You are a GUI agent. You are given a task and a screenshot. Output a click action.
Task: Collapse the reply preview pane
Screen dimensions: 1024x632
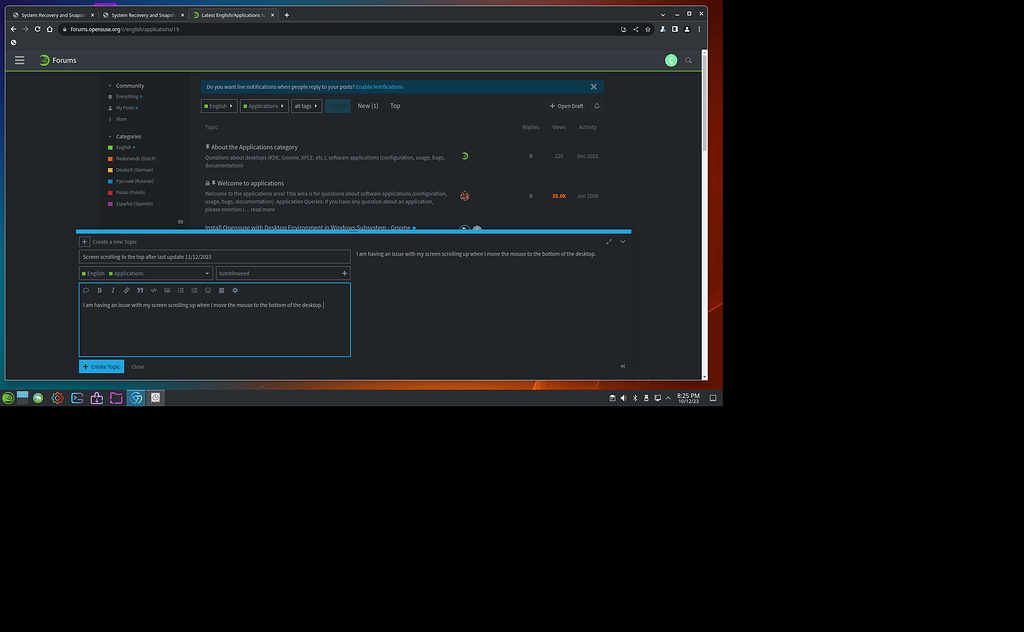[x=622, y=366]
